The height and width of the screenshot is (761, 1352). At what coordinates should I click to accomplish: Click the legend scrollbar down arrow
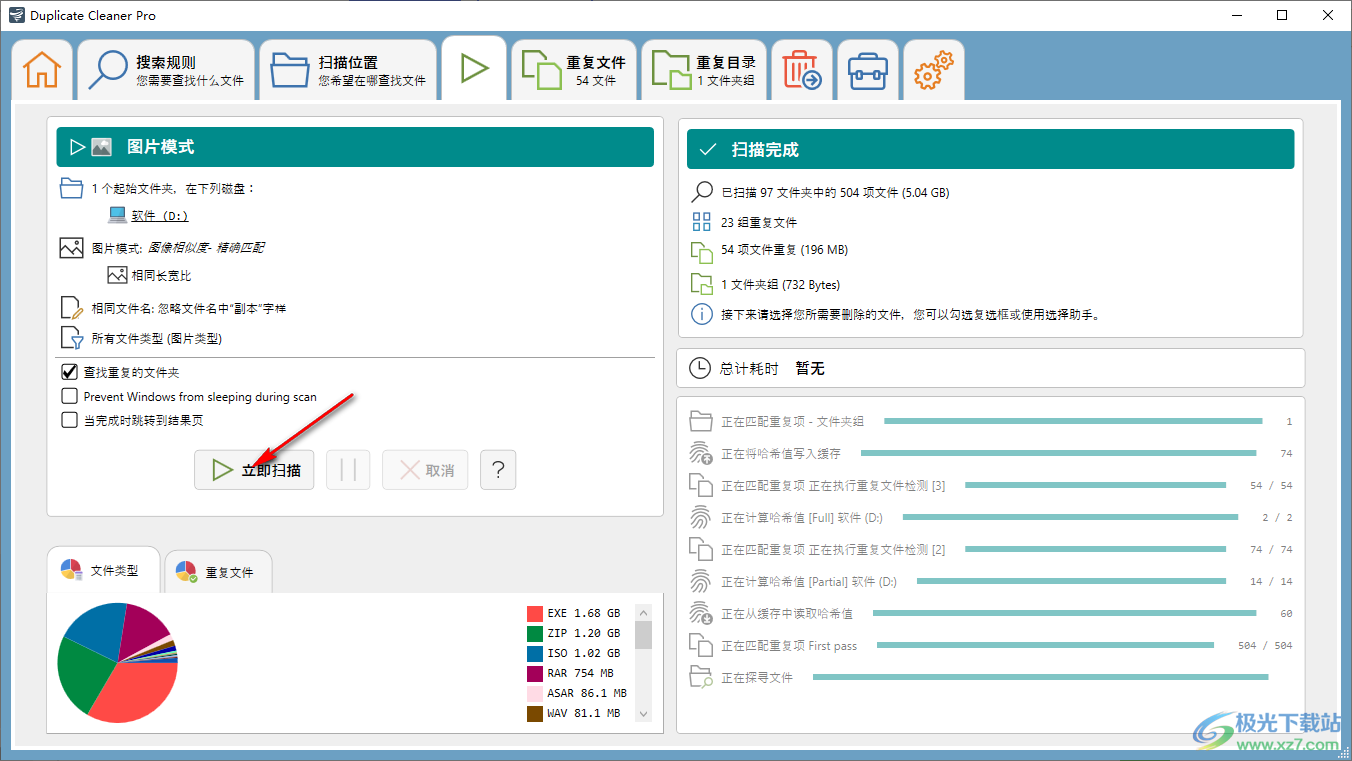[x=643, y=714]
